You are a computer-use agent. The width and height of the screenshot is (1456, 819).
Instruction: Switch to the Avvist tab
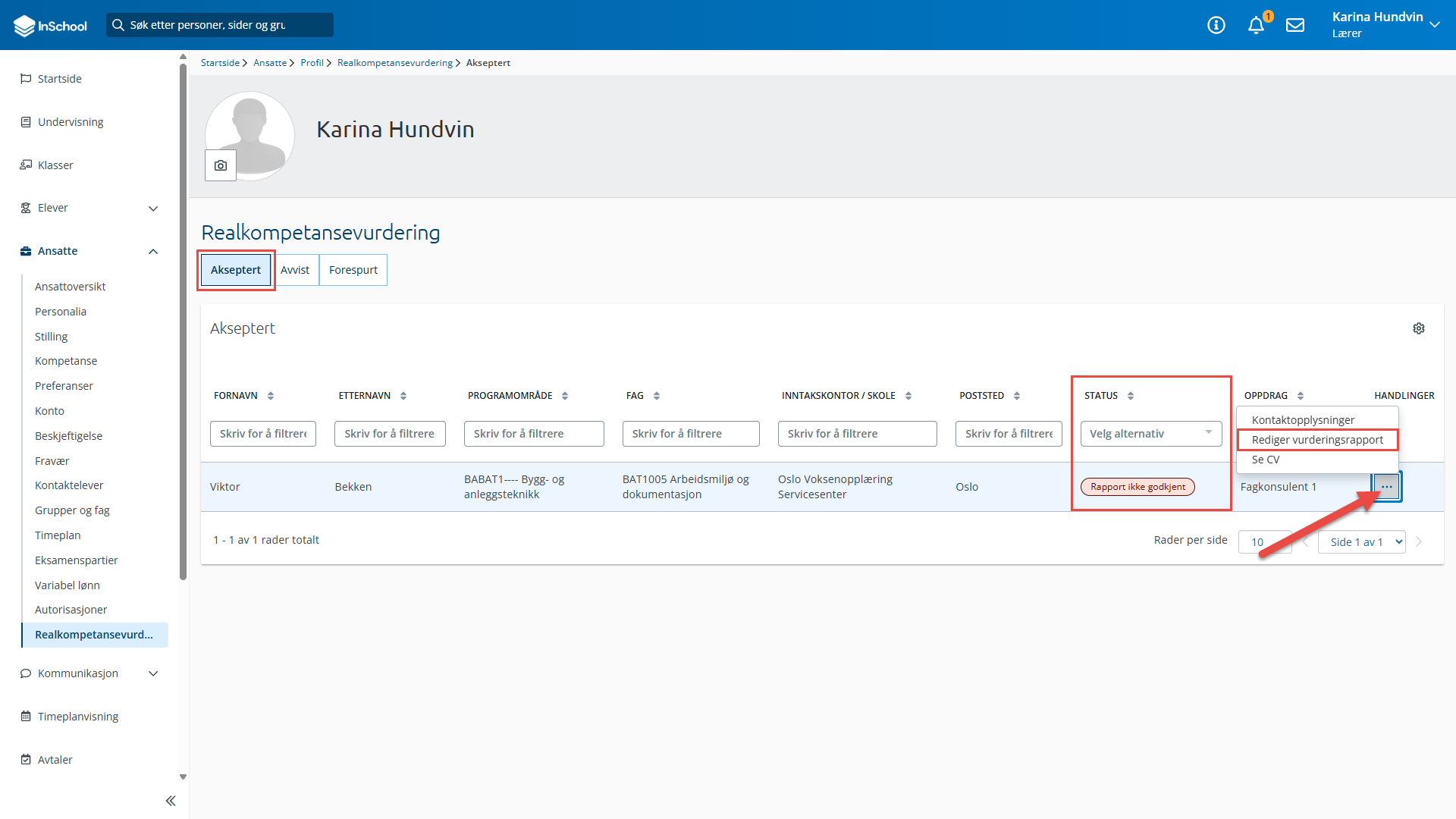295,270
